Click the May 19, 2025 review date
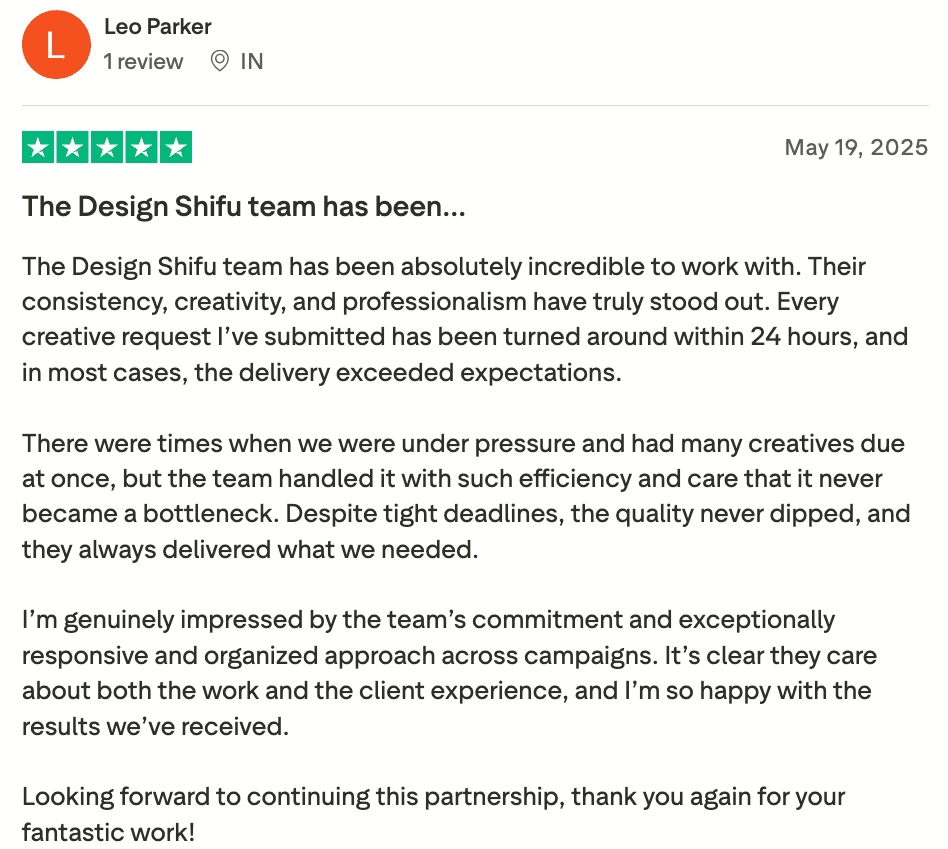Screen dimensions: 948x849 [856, 148]
